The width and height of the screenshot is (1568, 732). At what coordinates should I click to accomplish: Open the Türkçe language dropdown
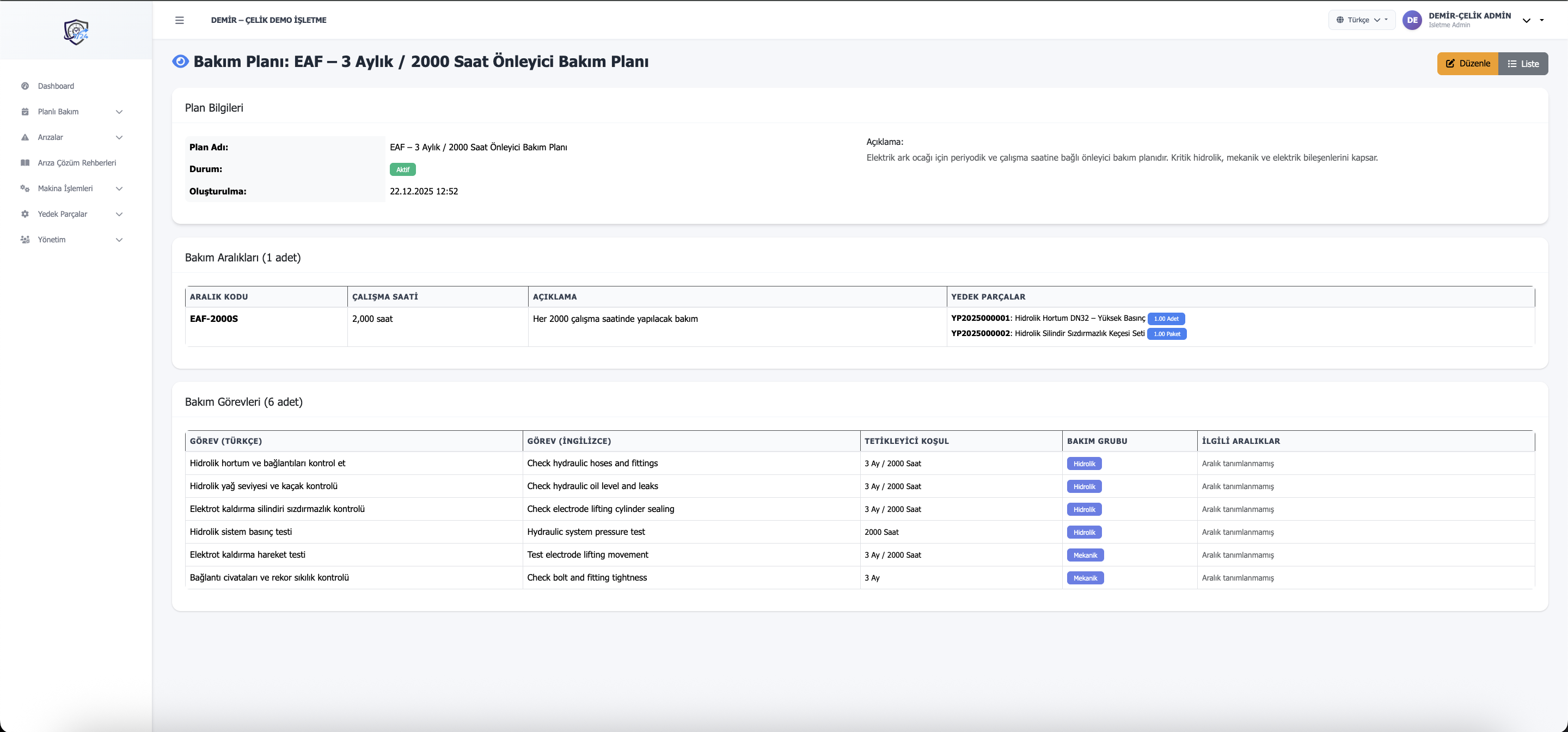1362,20
